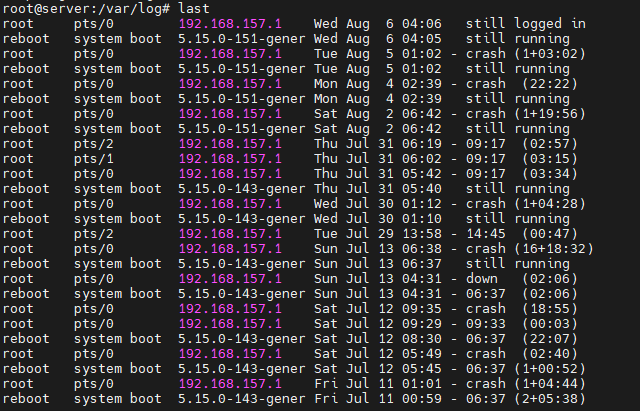Select 'Wed Jul 30 01:10' reboot timestamp
The height and width of the screenshot is (411, 640).
tap(378, 219)
